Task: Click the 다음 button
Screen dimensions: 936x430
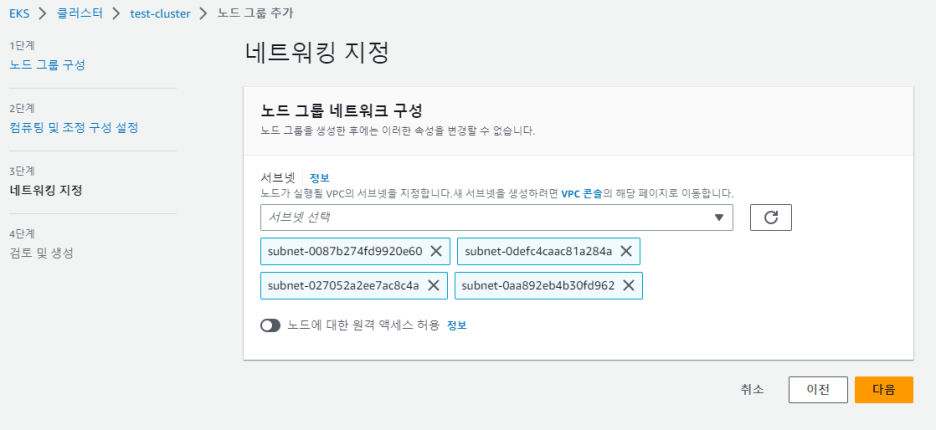Action: (x=883, y=390)
